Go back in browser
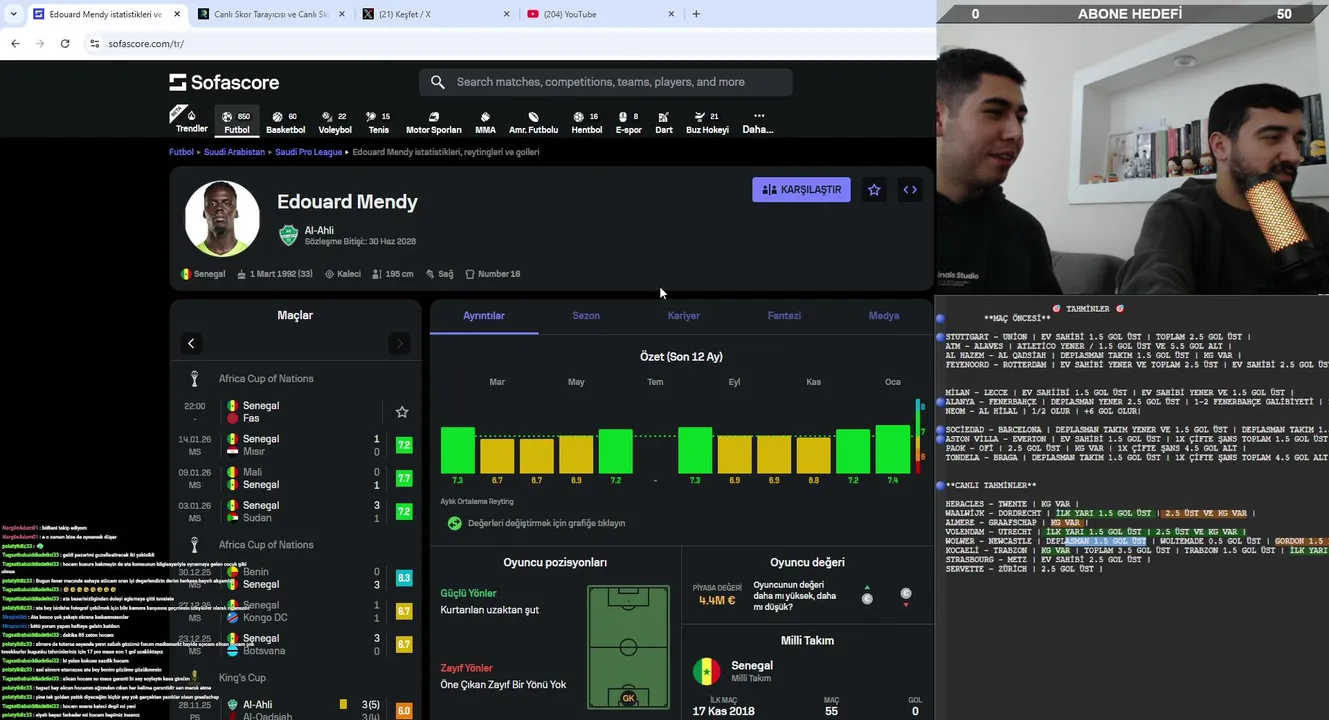The image size is (1329, 720). click(x=15, y=44)
